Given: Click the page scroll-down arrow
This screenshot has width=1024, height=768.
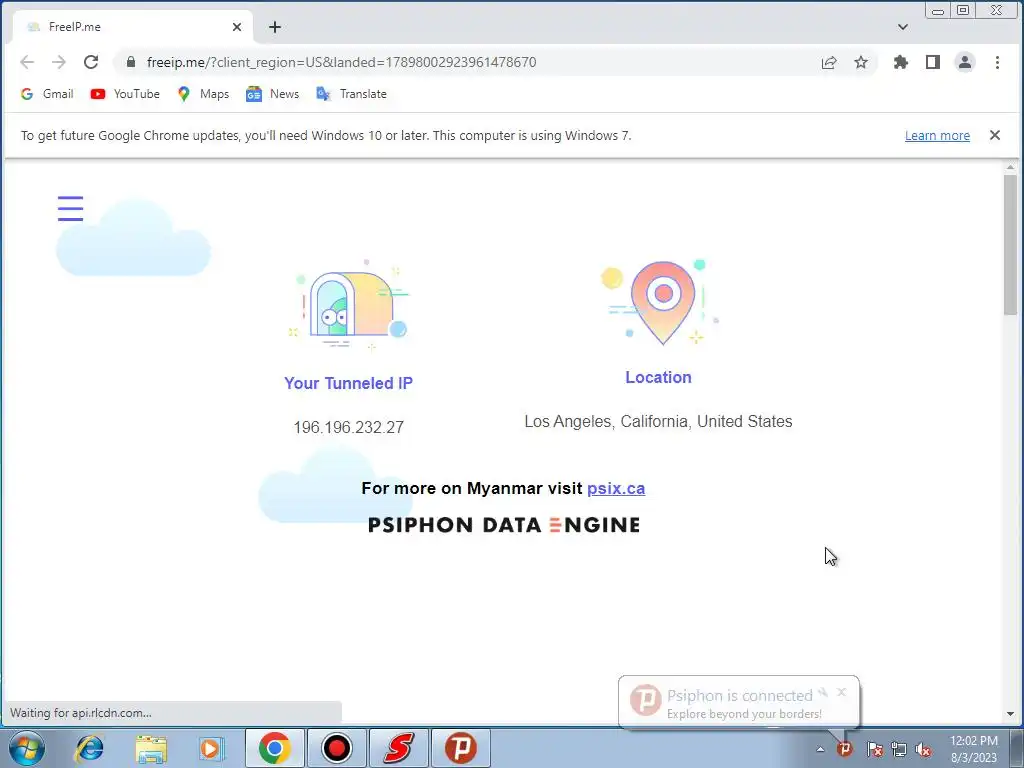Looking at the screenshot, I should click(x=1010, y=714).
